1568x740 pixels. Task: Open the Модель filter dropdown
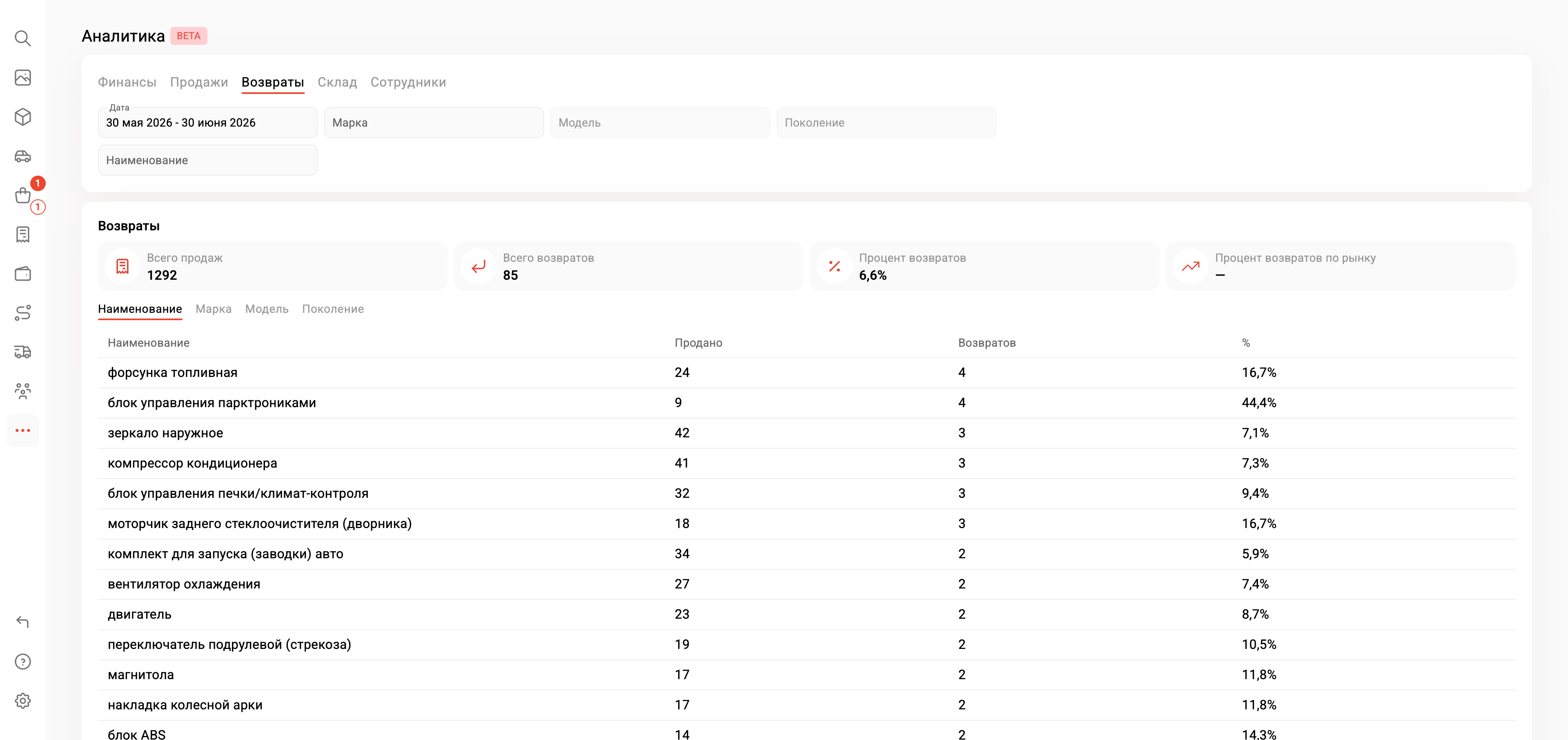point(660,123)
